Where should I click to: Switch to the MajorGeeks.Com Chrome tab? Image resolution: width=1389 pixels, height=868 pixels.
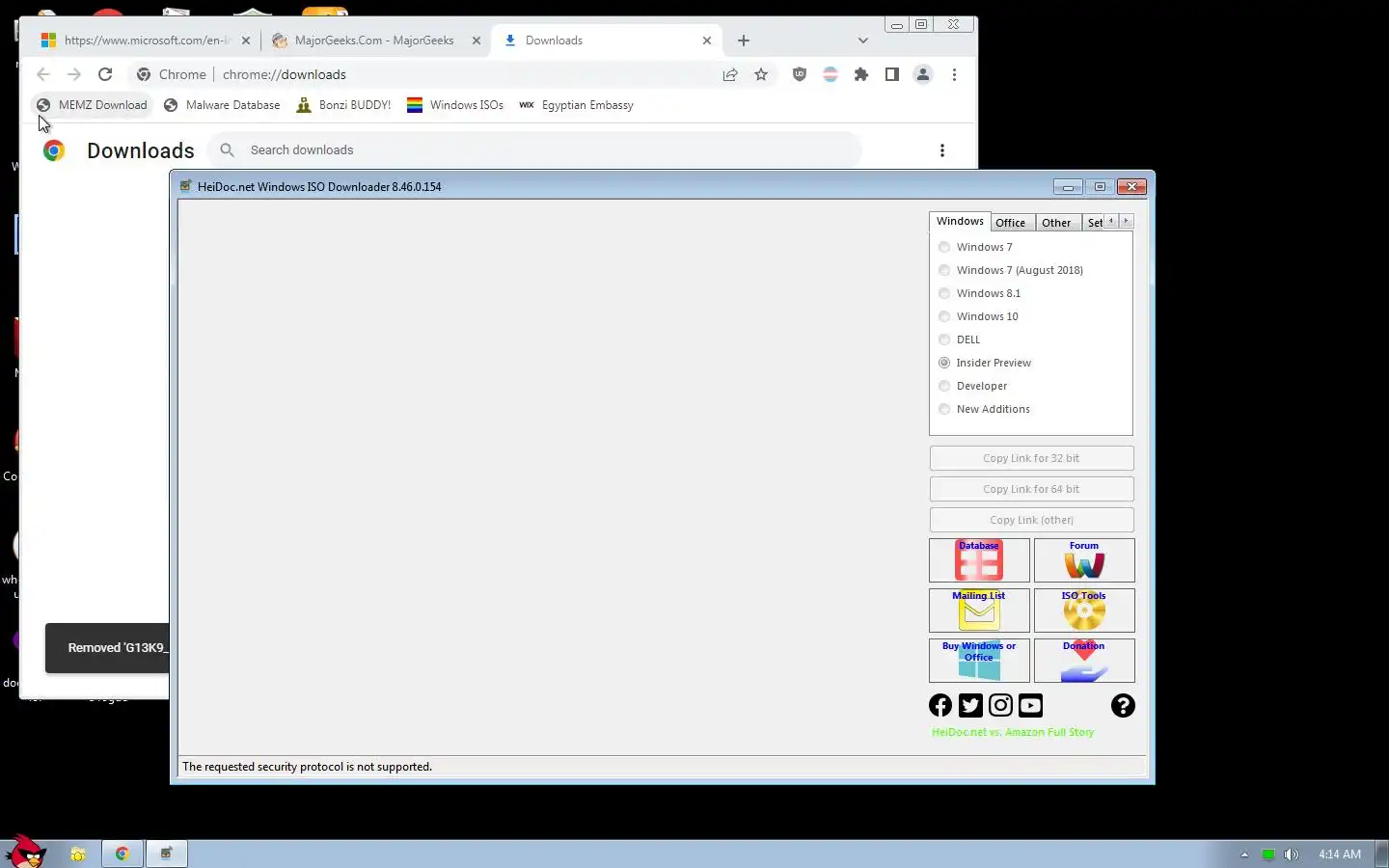coord(374,41)
